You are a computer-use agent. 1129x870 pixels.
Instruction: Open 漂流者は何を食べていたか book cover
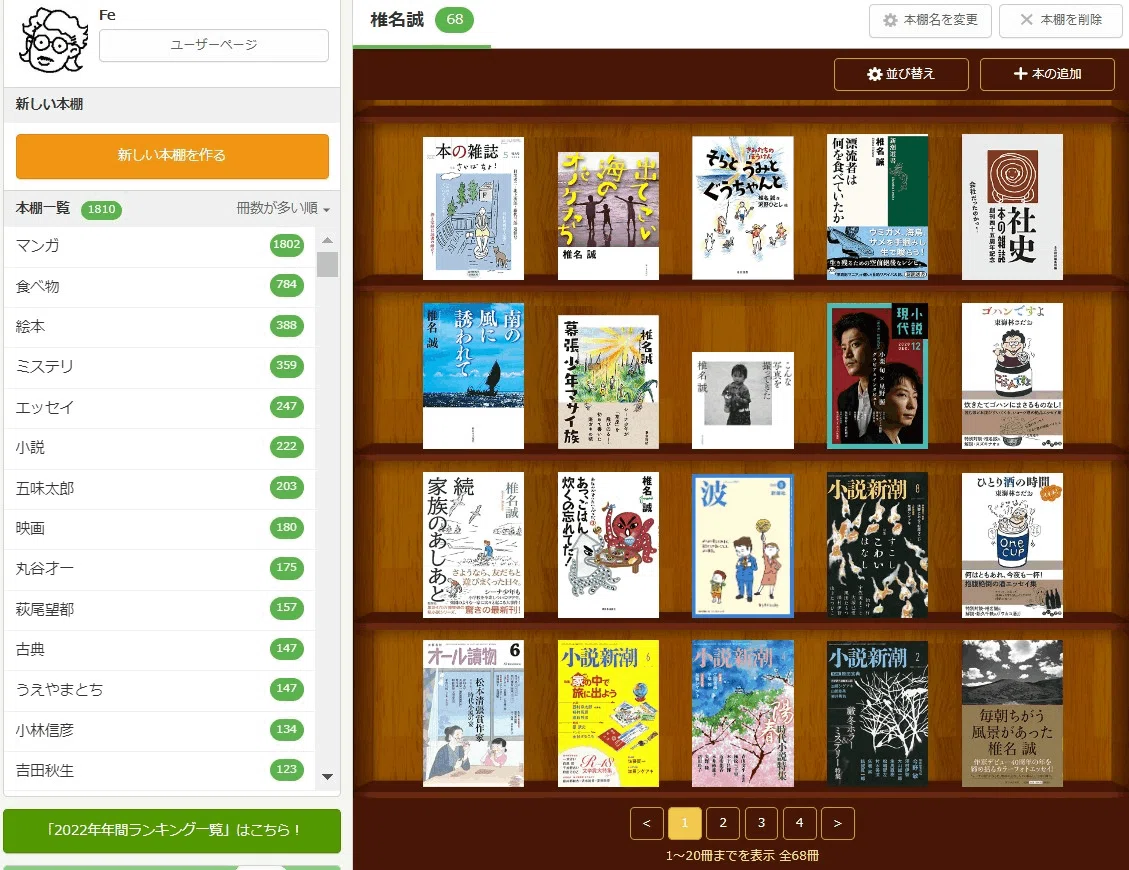pyautogui.click(x=878, y=207)
